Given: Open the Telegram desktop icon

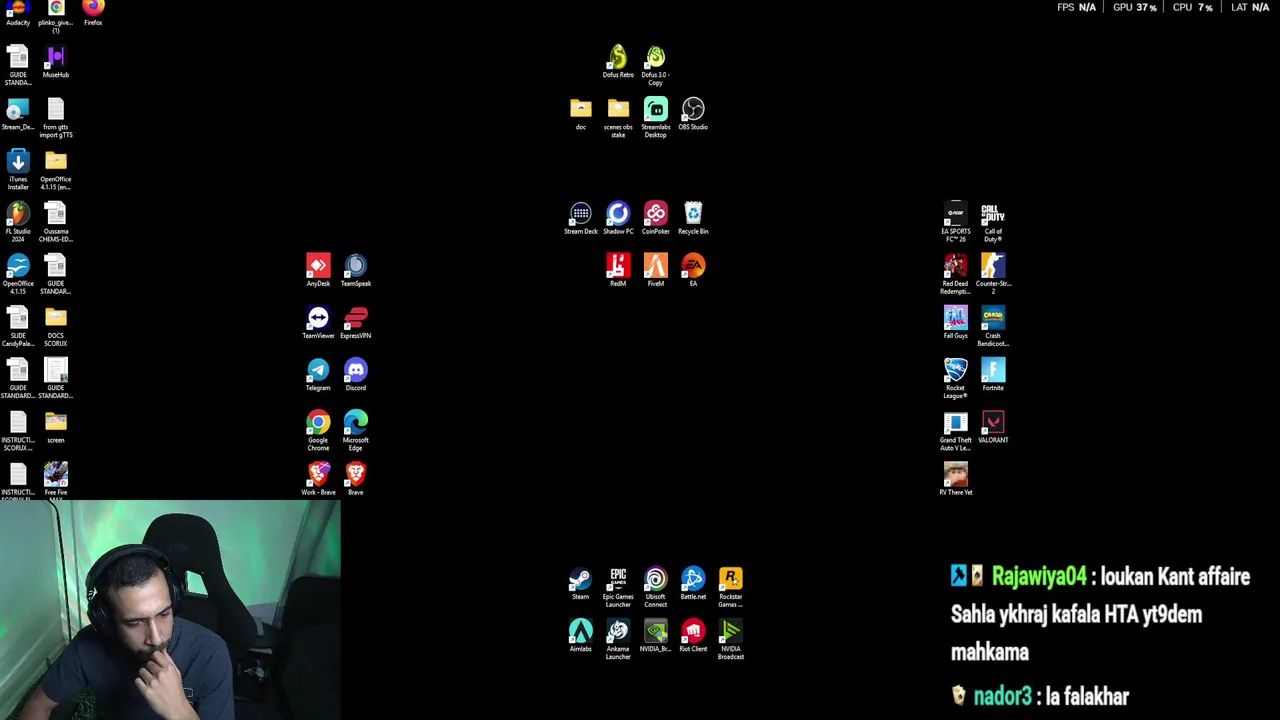Looking at the screenshot, I should (x=318, y=375).
